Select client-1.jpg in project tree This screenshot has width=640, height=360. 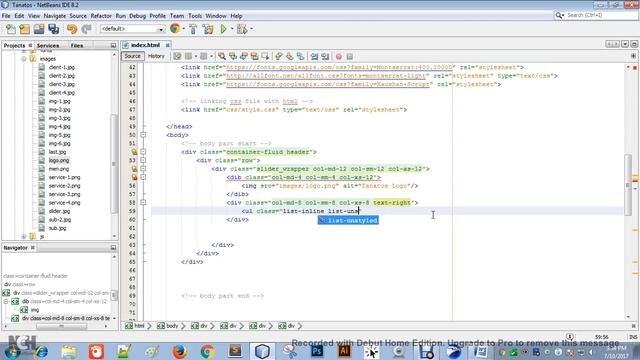[x=62, y=67]
